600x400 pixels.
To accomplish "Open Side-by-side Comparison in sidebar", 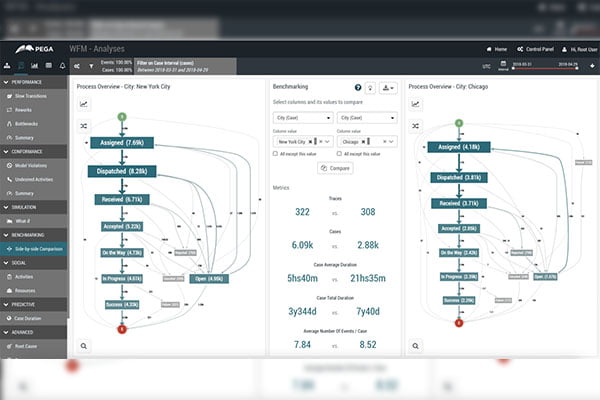I will click(38, 248).
